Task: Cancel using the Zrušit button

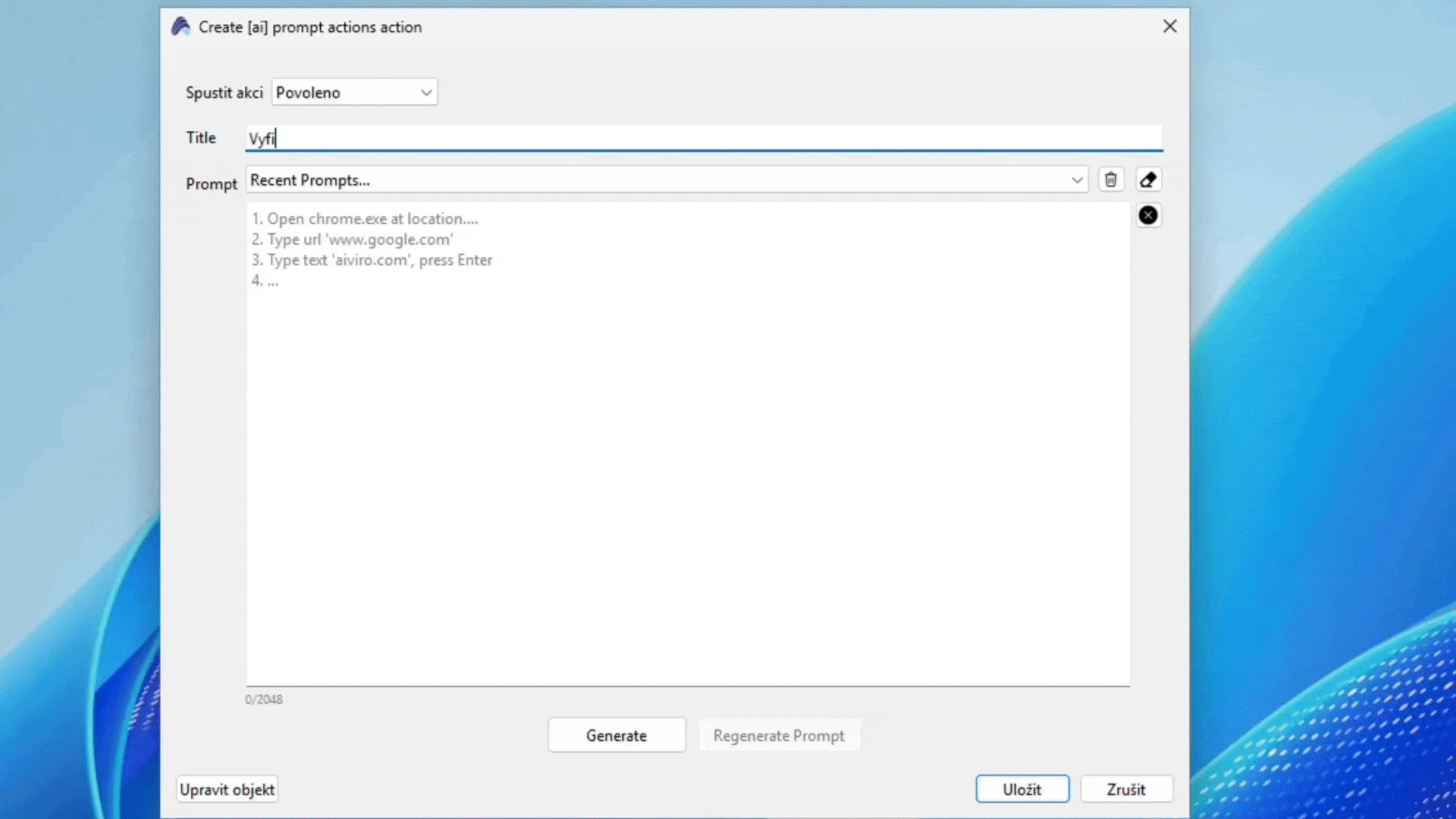Action: pyautogui.click(x=1125, y=789)
